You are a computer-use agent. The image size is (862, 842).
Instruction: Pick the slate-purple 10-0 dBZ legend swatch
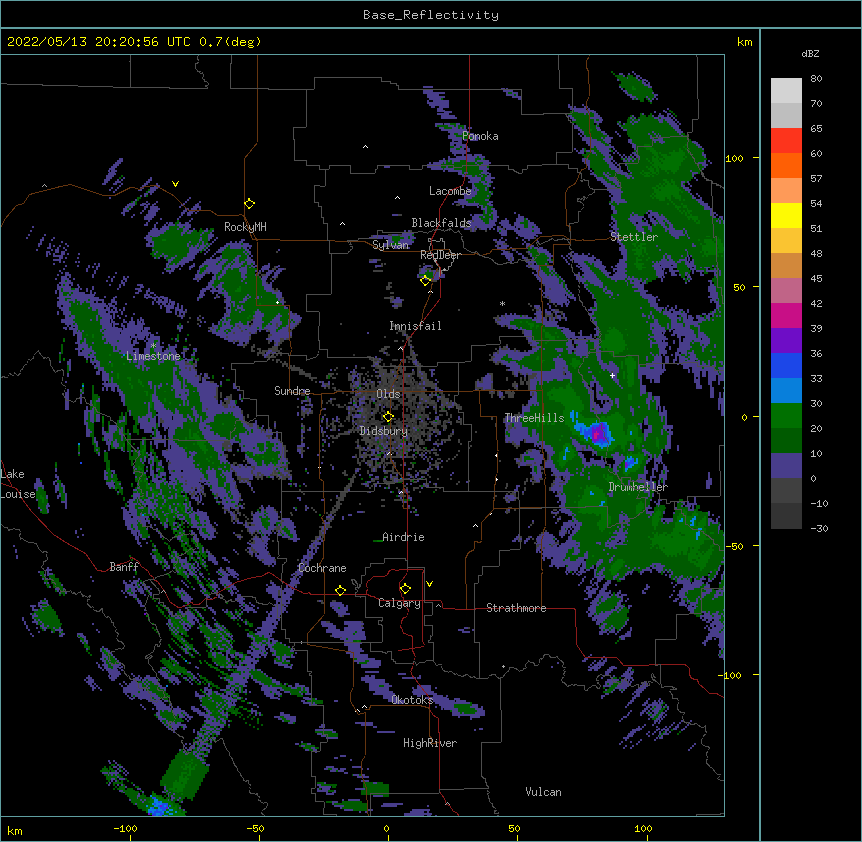click(786, 466)
